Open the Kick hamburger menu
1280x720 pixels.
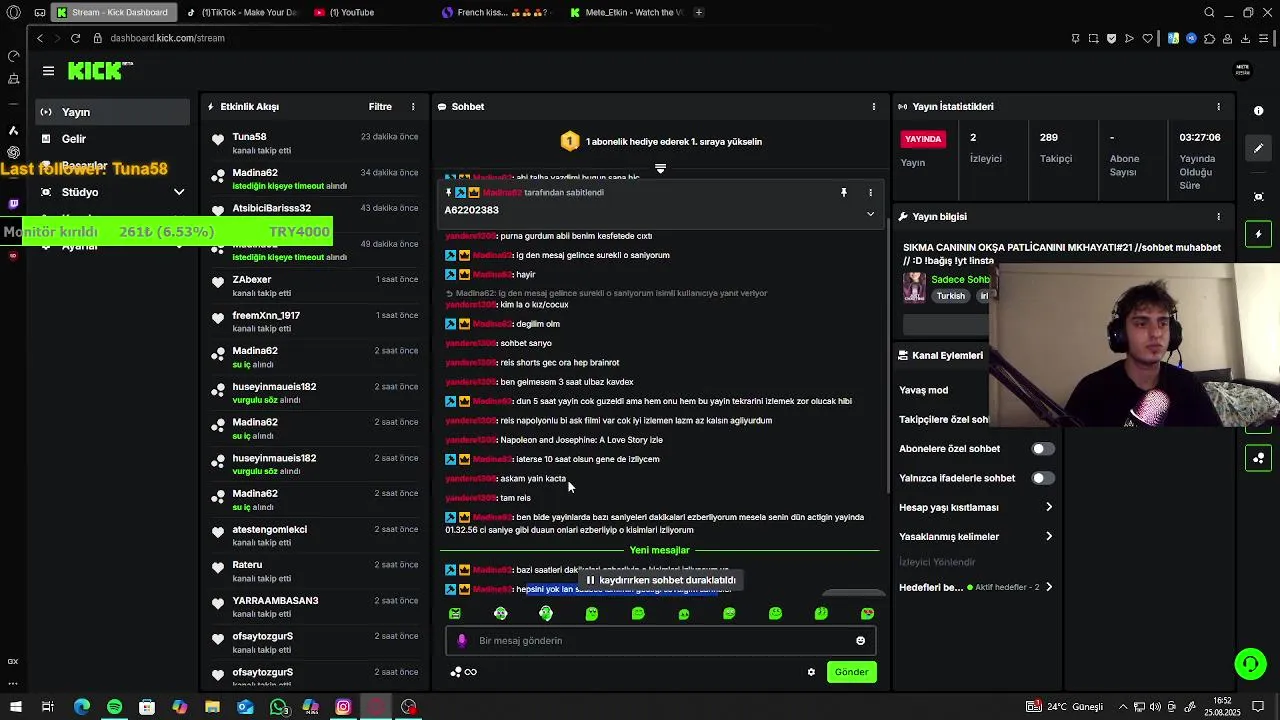point(48,71)
